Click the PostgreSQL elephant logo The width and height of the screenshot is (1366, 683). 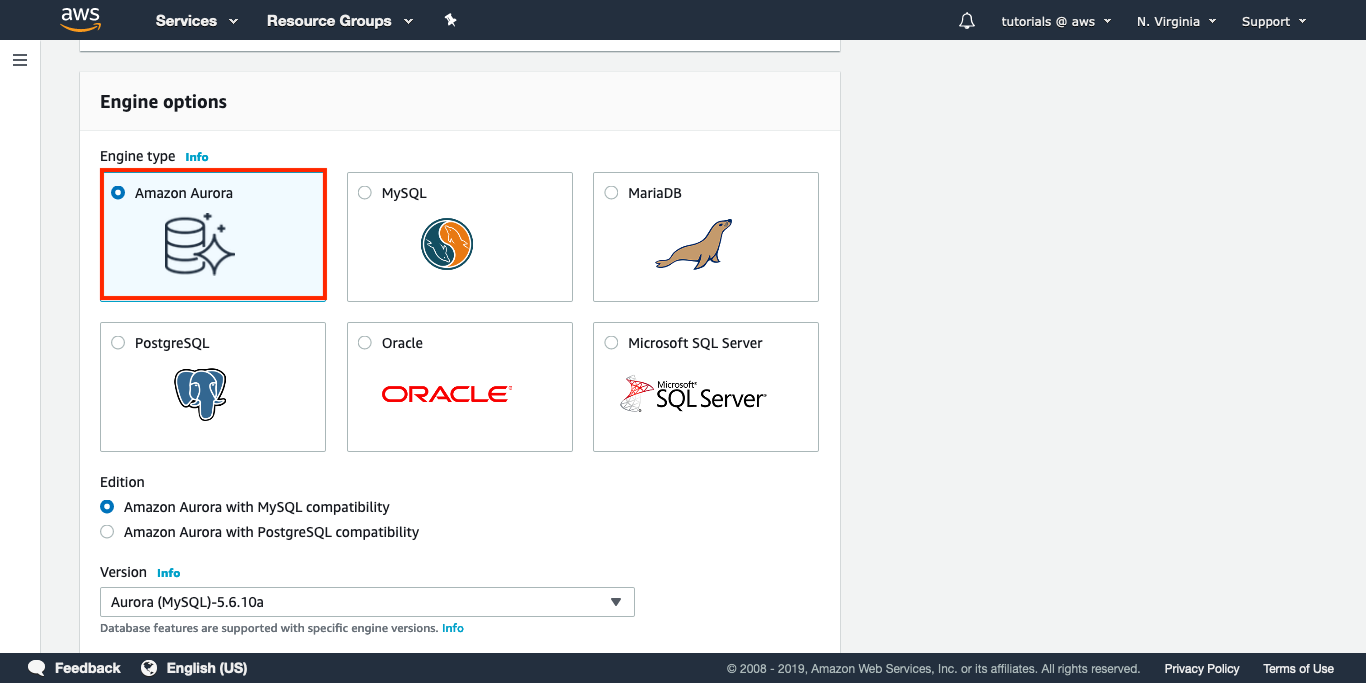[x=200, y=393]
